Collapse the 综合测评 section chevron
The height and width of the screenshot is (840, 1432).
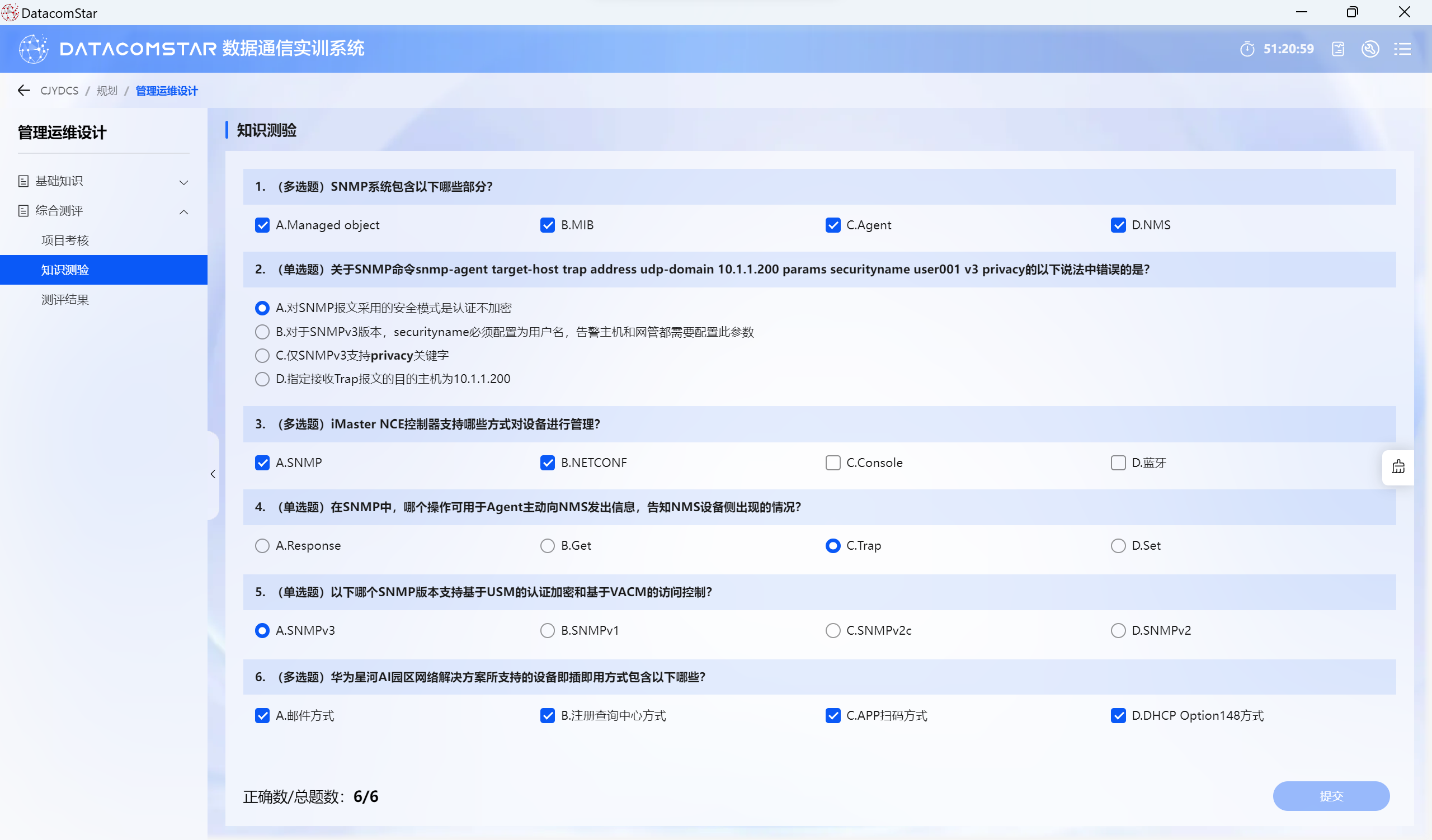[183, 211]
